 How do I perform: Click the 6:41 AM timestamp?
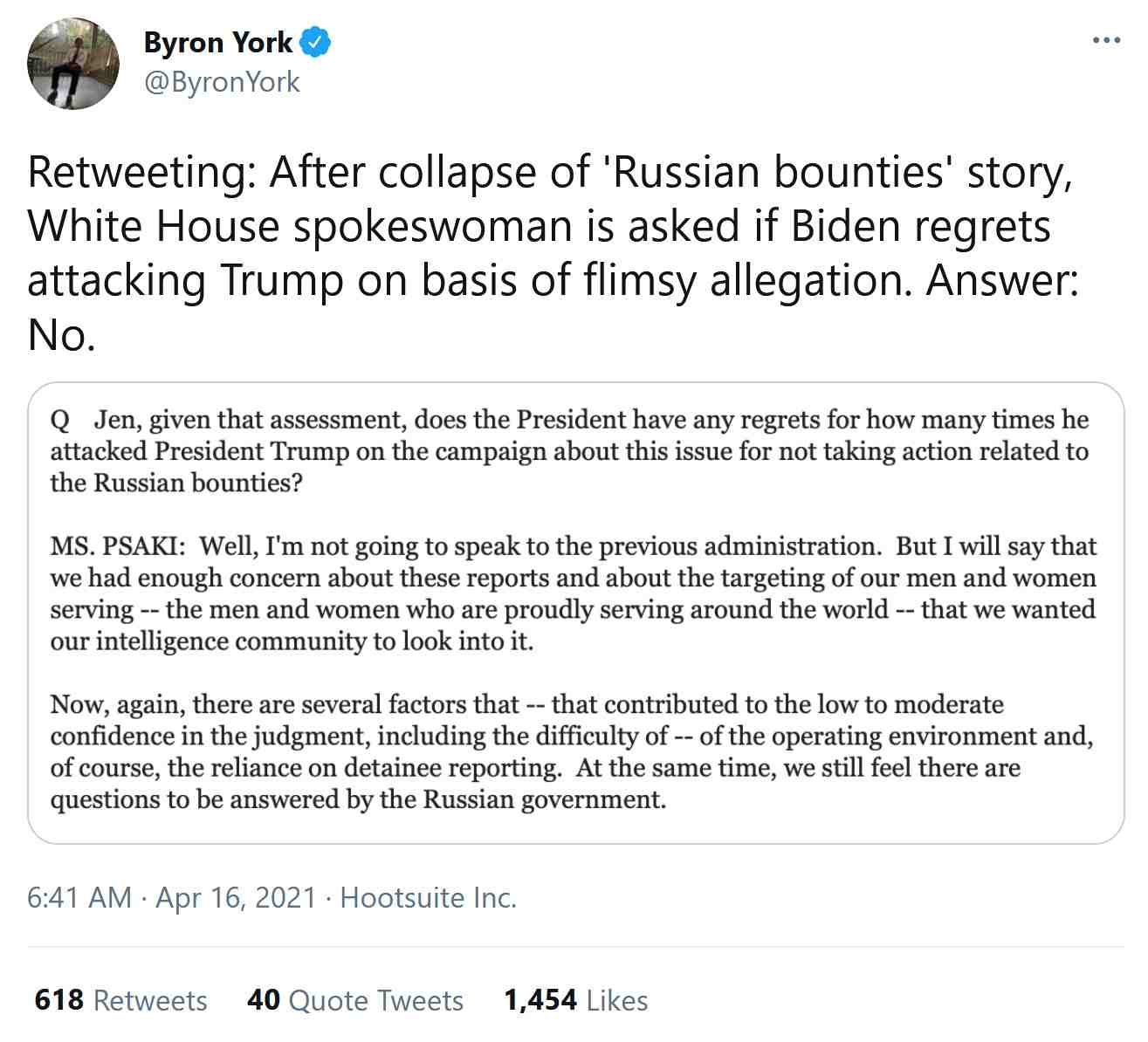(79, 897)
